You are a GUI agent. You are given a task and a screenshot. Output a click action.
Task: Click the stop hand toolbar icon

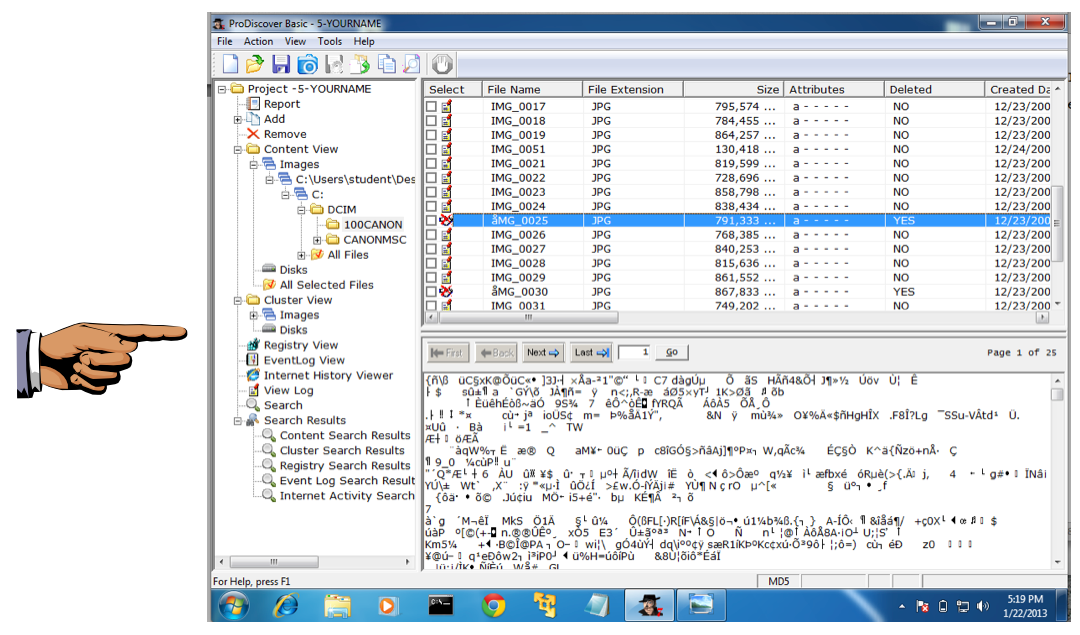click(443, 65)
